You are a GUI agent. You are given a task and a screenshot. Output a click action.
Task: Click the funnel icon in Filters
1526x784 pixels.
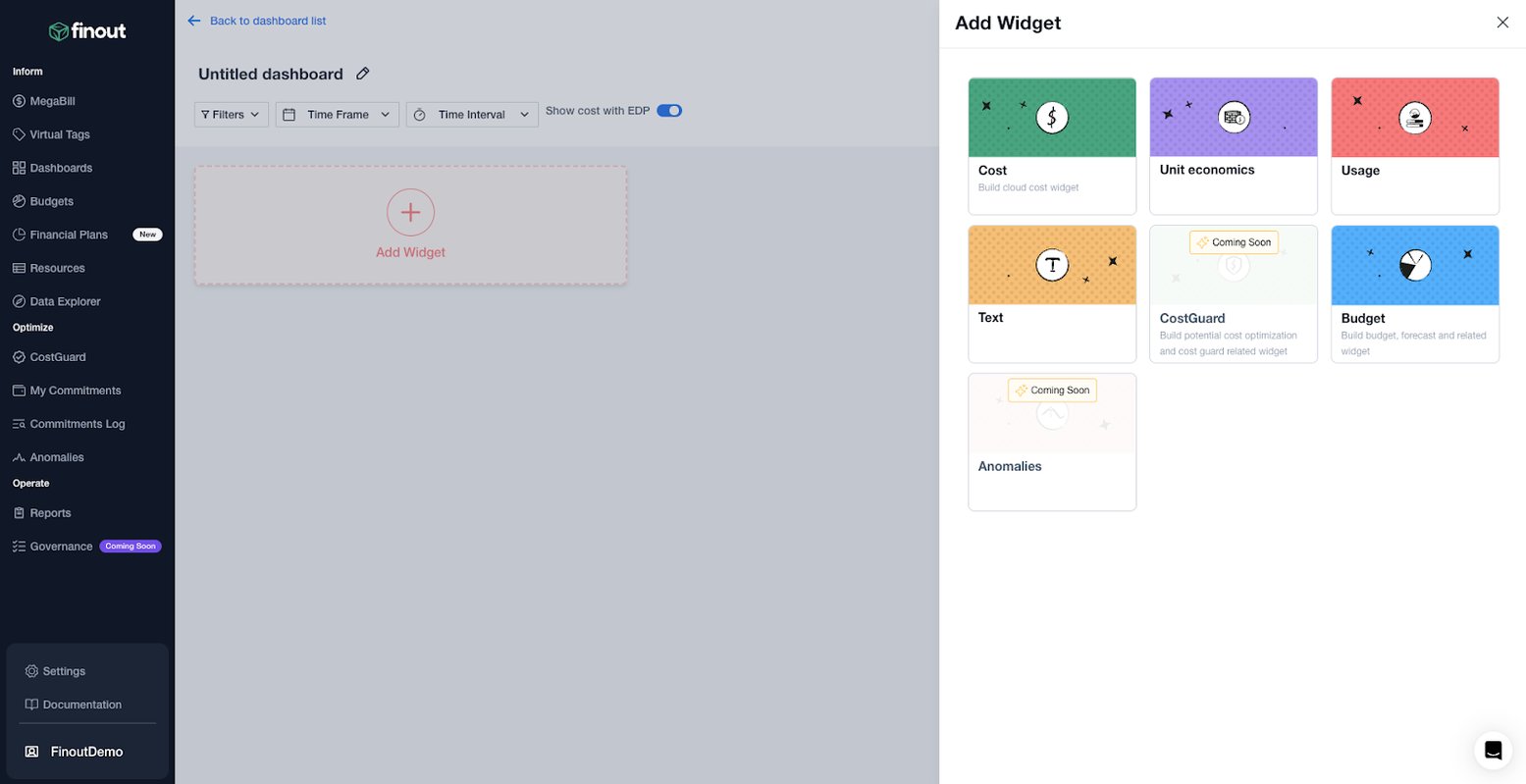pos(205,115)
